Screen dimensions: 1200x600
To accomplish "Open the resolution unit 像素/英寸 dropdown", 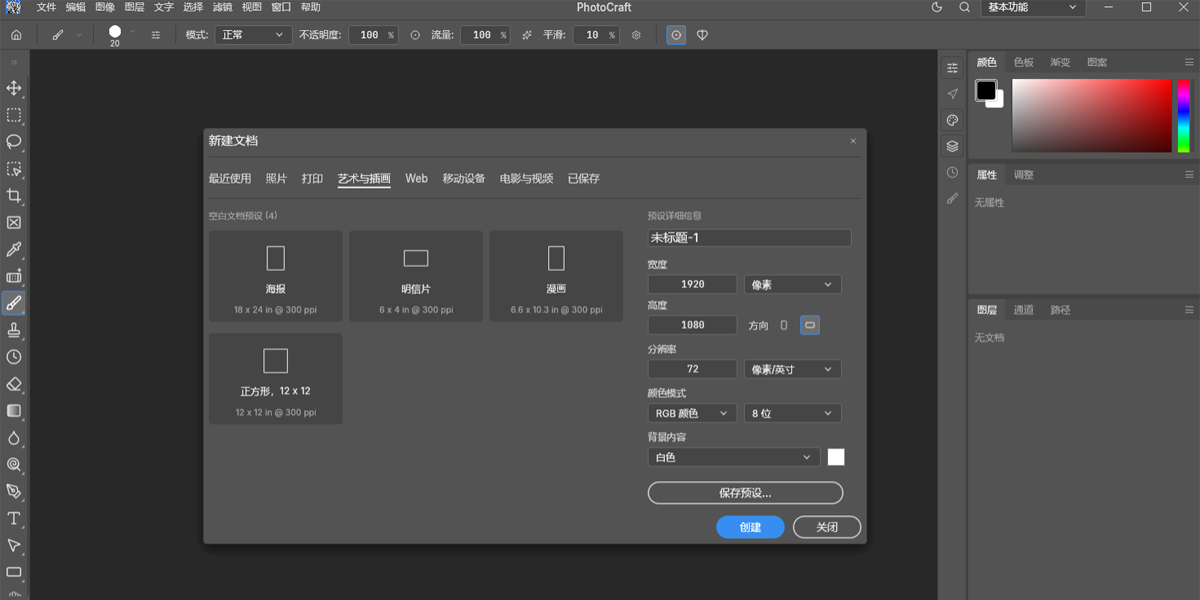I will pos(792,369).
